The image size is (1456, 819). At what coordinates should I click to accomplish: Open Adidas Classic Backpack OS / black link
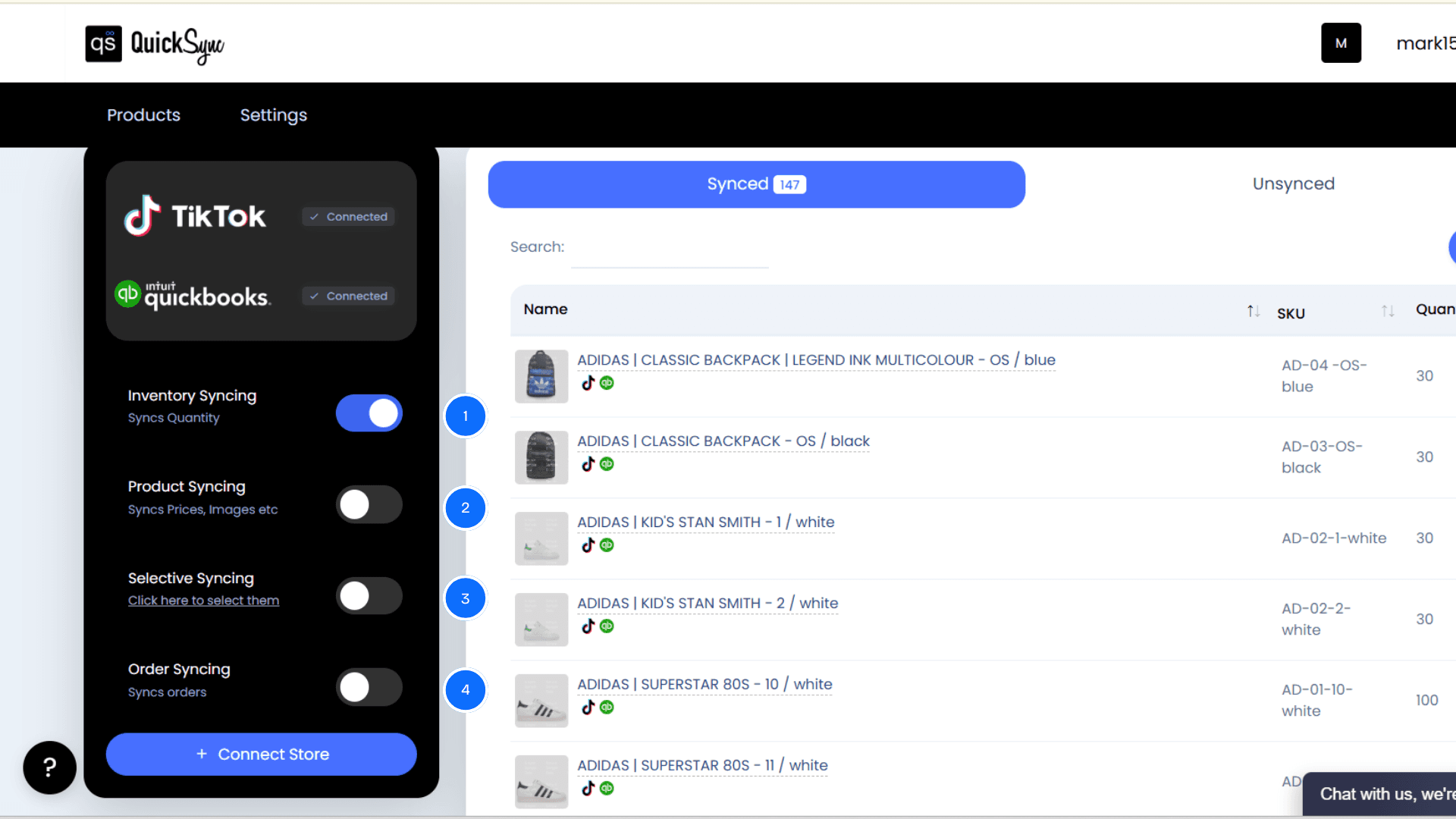723,441
